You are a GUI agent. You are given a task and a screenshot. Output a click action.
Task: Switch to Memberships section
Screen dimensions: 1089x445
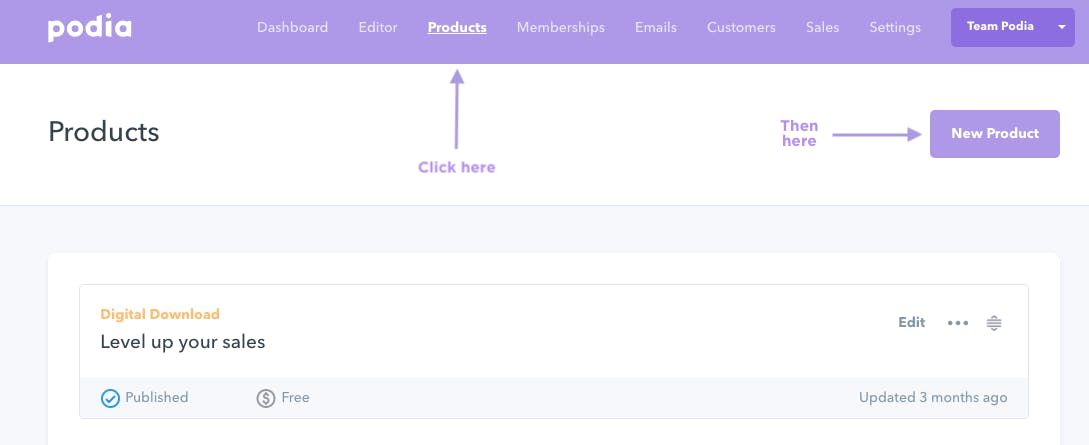pos(560,28)
